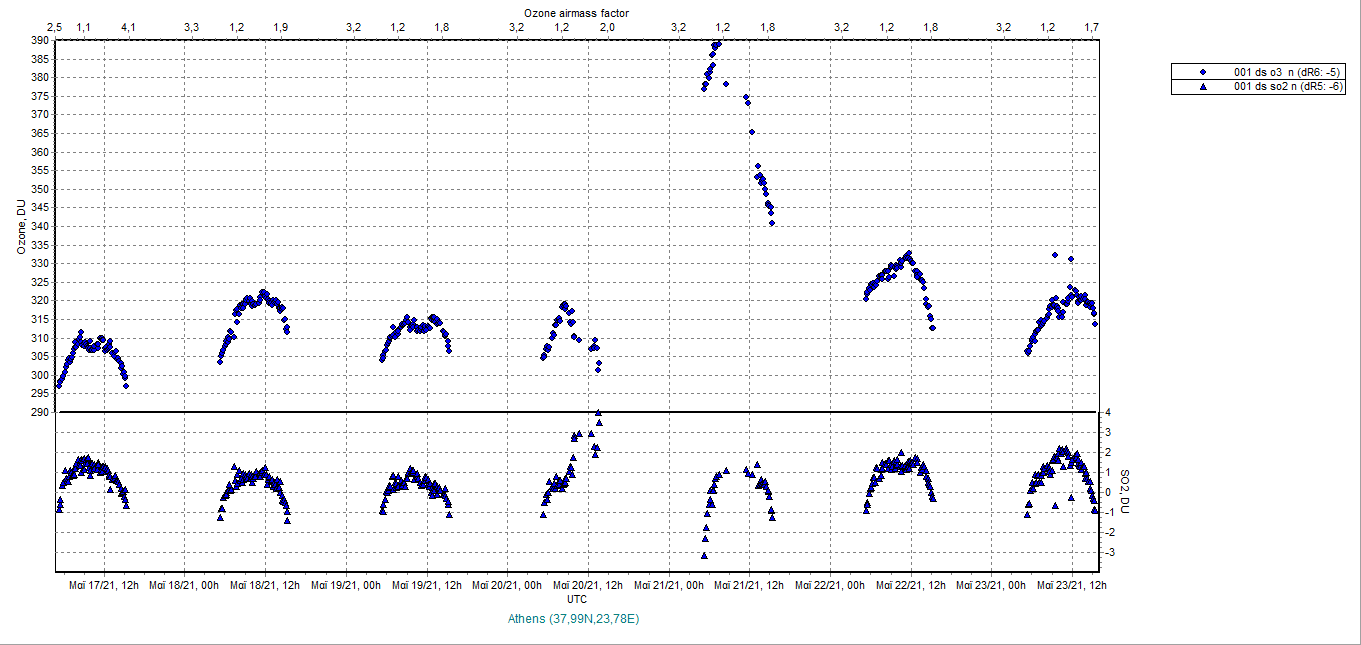Click the Athens (37,99N,23,78E) location label
1361x645 pixels.
576,619
